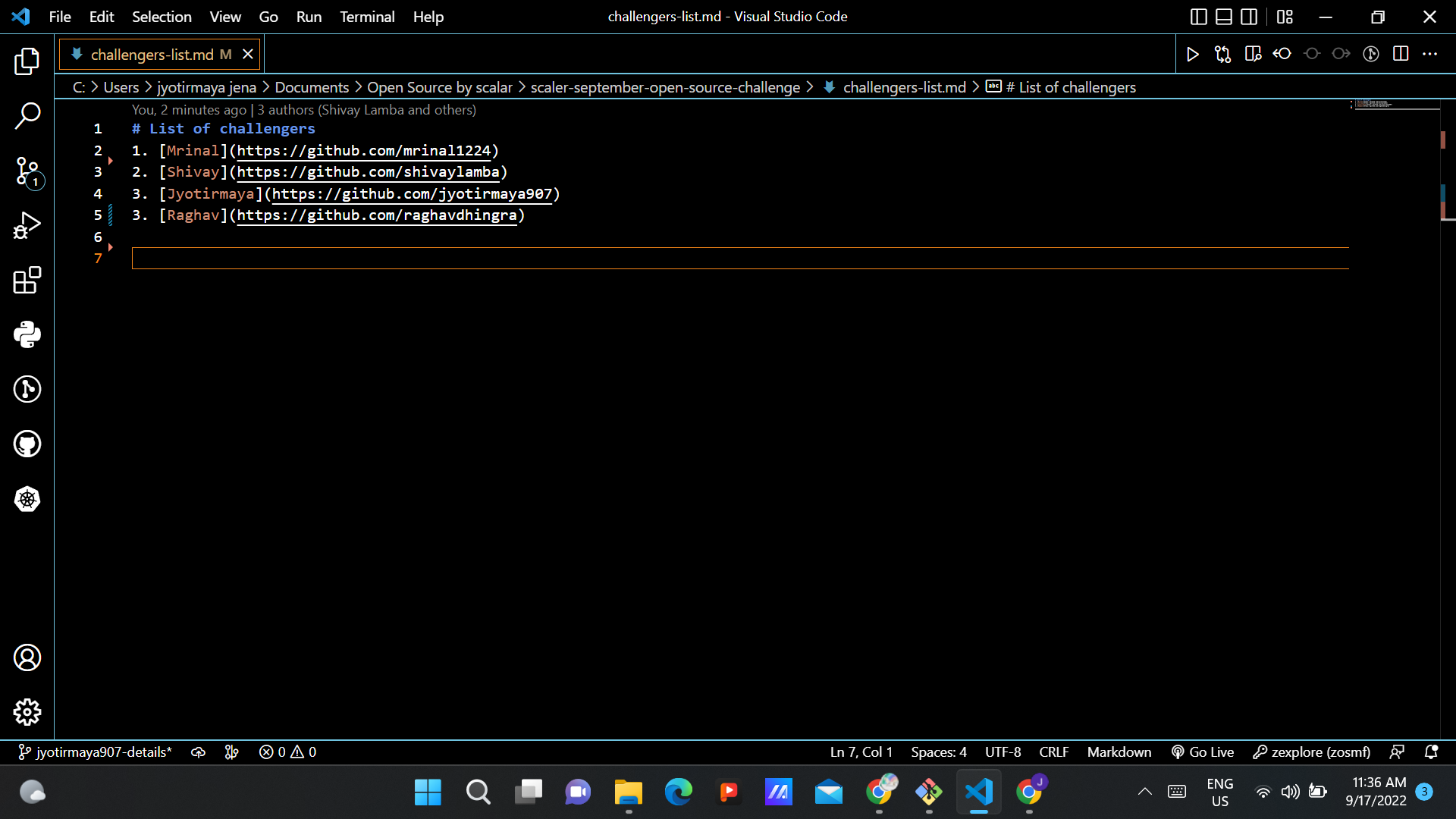Place cursor in empty line 7
This screenshot has width=1456, height=819.
[740, 259]
